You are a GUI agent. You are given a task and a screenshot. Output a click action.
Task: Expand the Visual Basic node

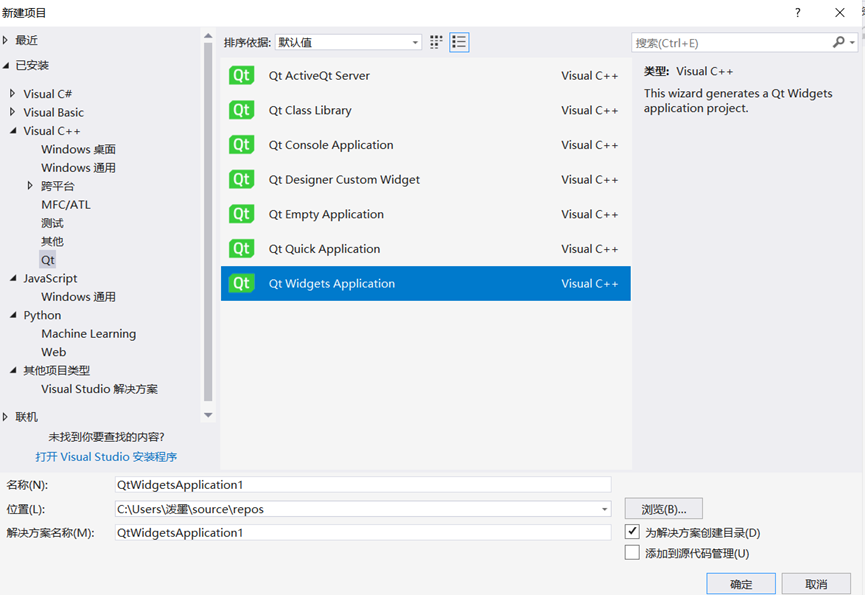[x=13, y=112]
